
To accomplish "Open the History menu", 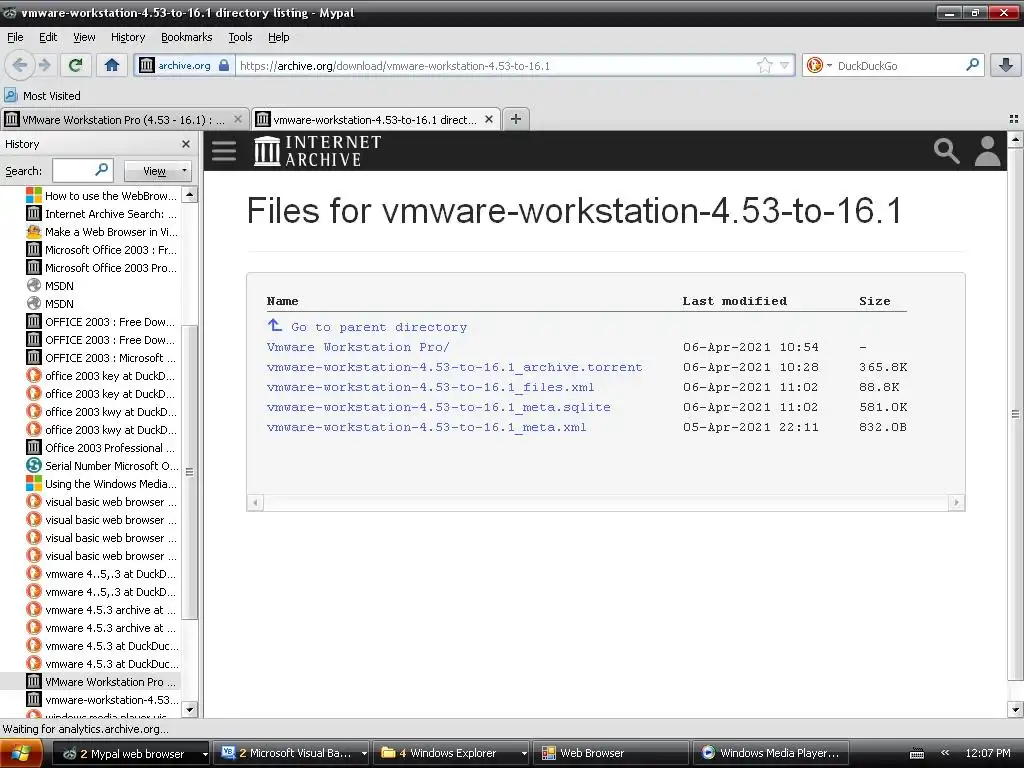I will (128, 37).
